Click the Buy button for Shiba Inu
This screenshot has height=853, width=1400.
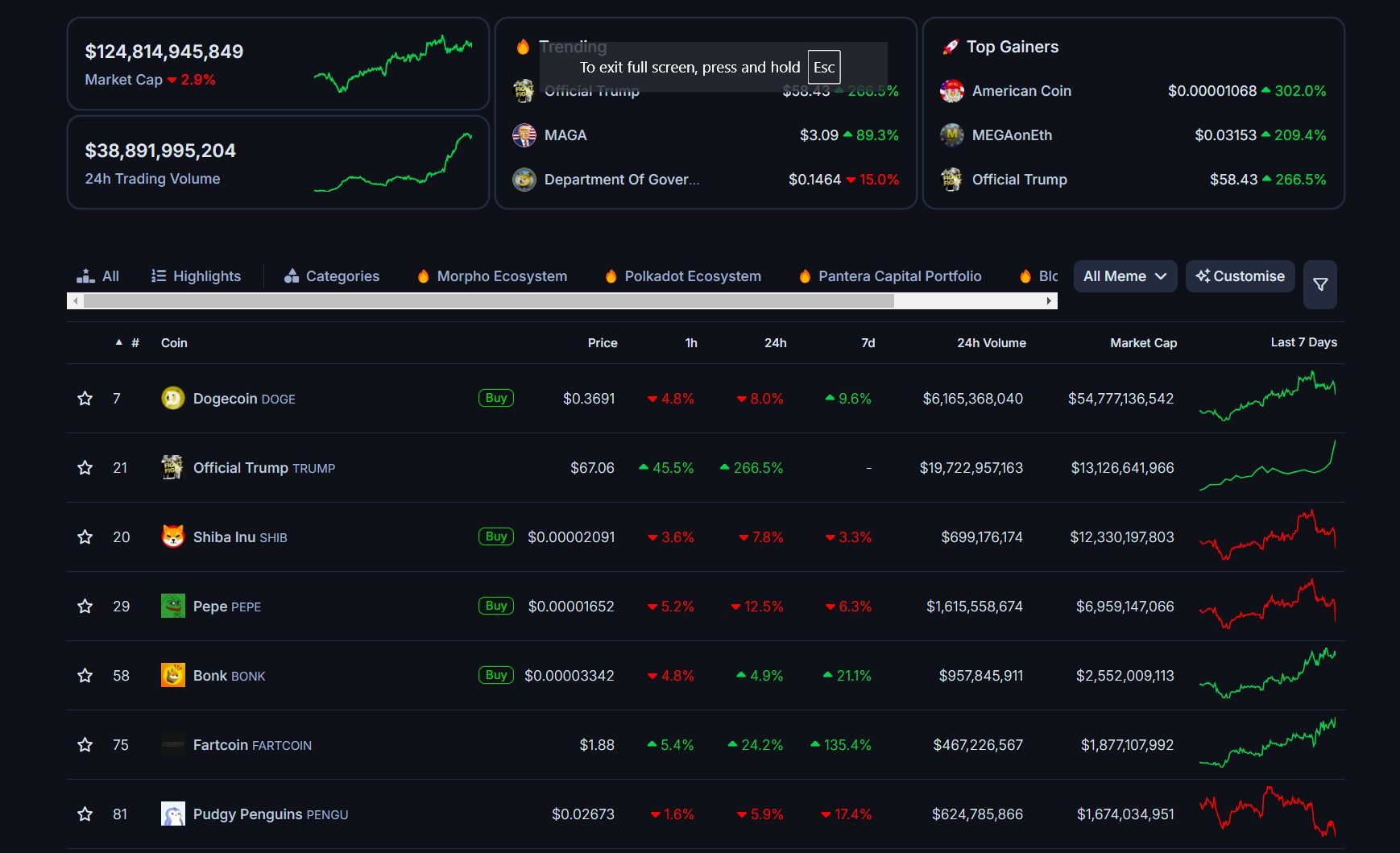(496, 536)
